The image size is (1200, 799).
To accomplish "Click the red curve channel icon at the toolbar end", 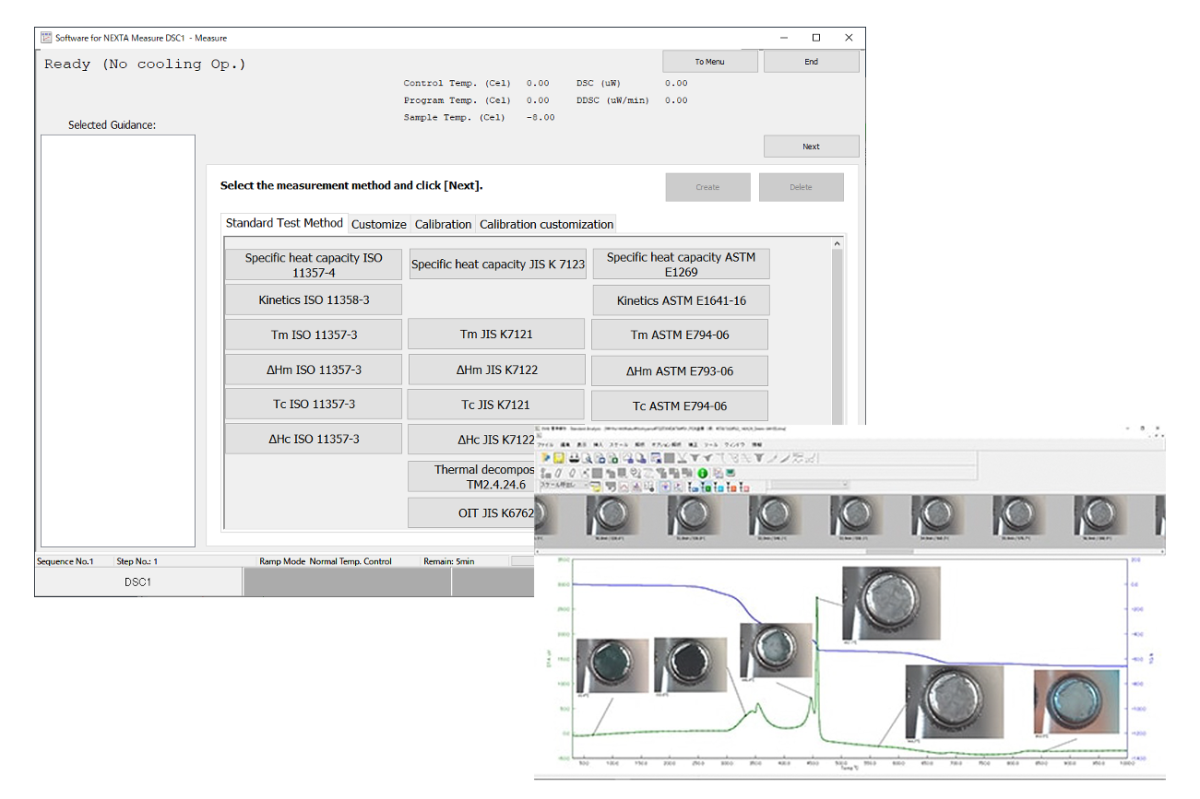I will tap(745, 489).
